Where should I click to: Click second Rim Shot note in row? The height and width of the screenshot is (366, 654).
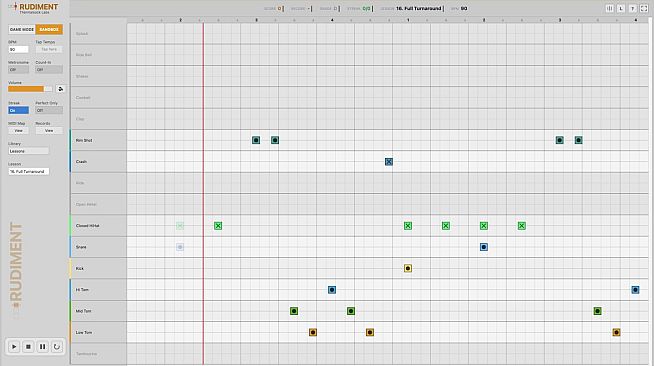275,140
